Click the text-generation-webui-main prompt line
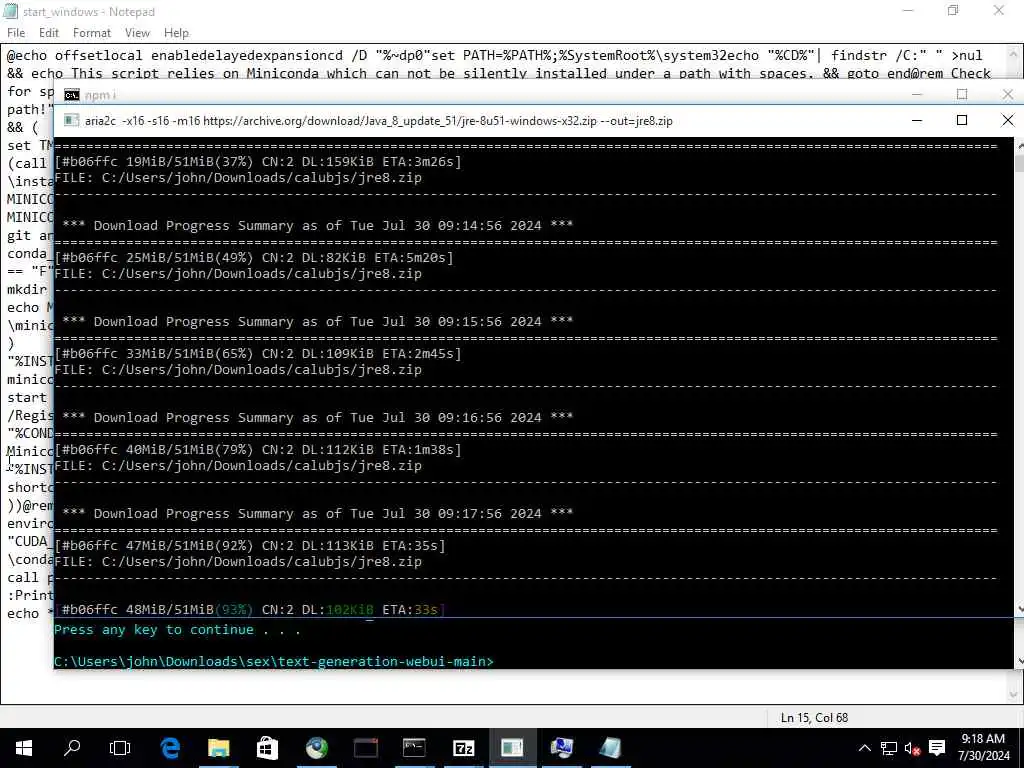This screenshot has width=1024, height=768. 274,662
